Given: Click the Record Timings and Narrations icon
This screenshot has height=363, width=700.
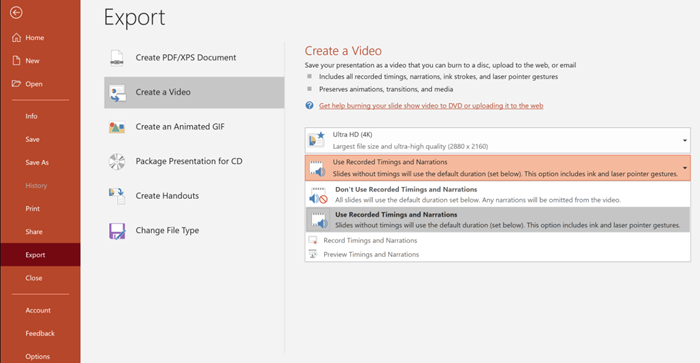Looking at the screenshot, I should pos(313,240).
